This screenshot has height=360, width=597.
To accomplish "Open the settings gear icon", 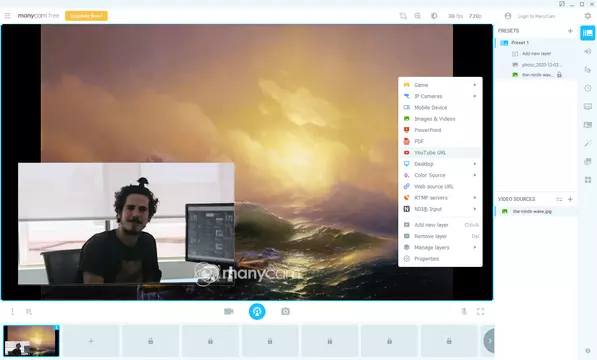I will point(587,16).
